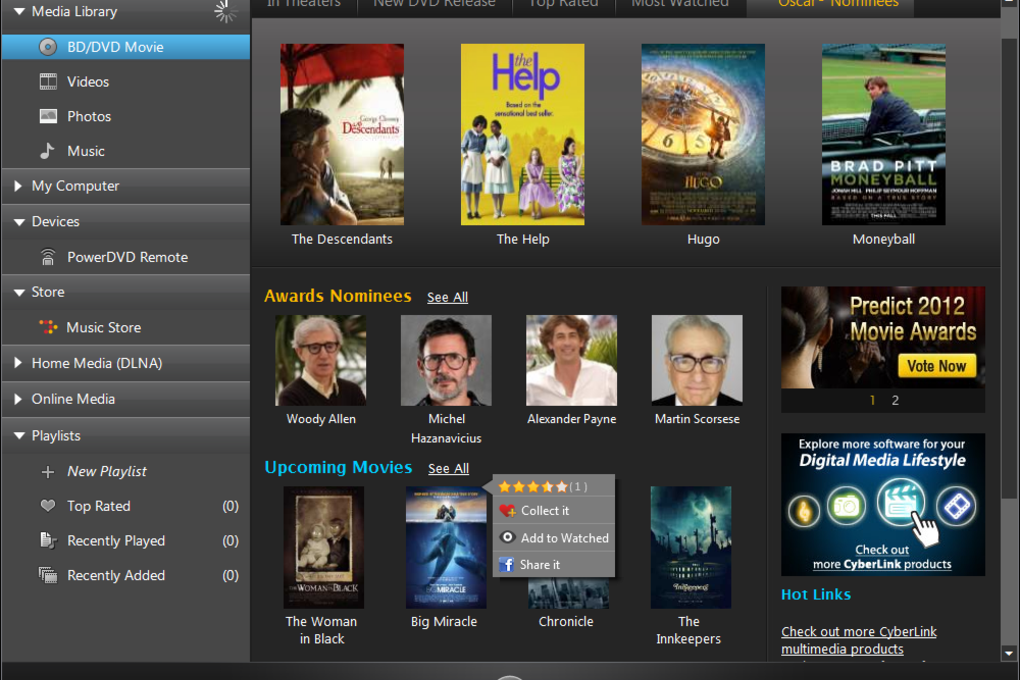Click the Collect it heart icon
The image size is (1020, 680).
tap(507, 511)
